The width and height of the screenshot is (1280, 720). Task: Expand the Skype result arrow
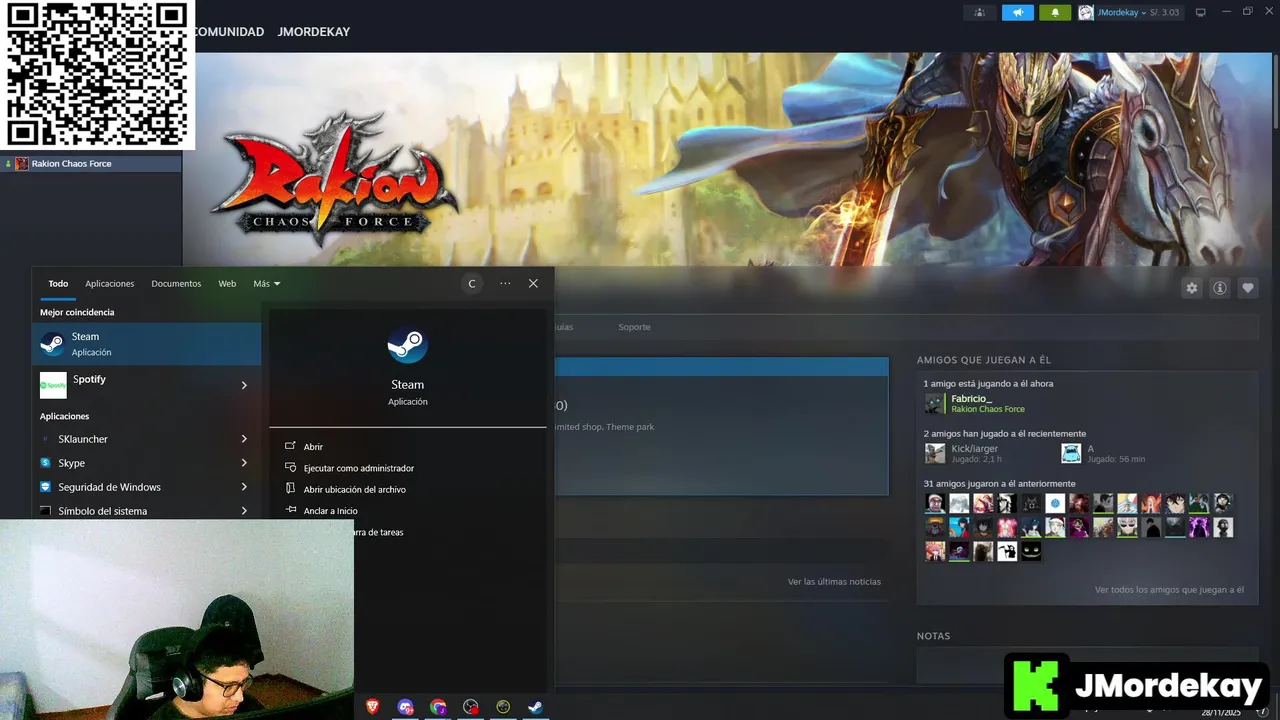(244, 463)
